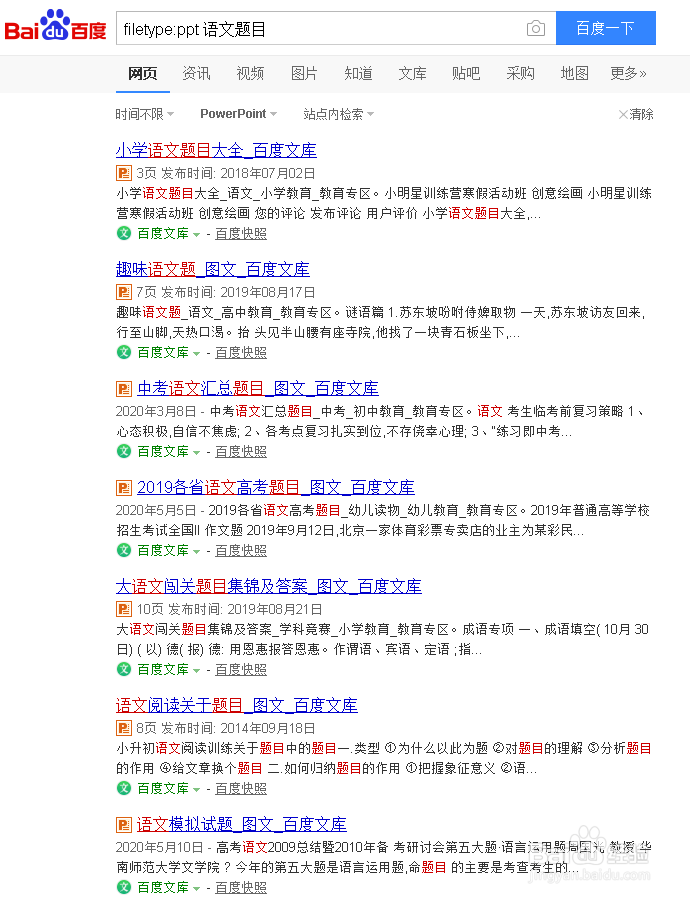Expand 百度文库 source arrow under 2019各省语文高考题目
This screenshot has width=690, height=899.
(x=196, y=552)
